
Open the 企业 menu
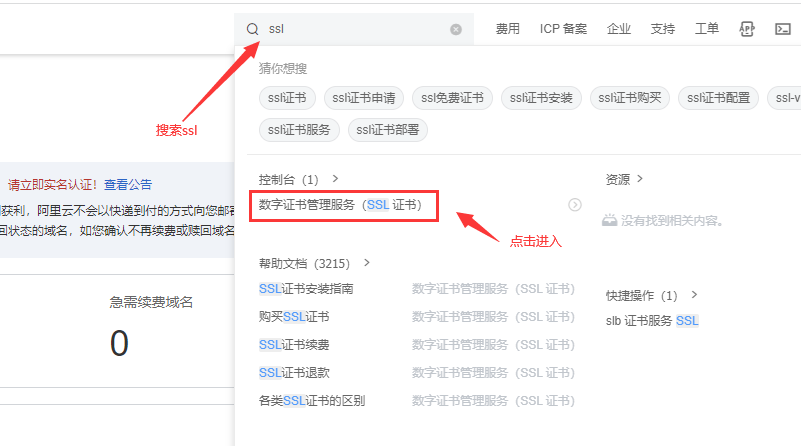pyautogui.click(x=619, y=29)
